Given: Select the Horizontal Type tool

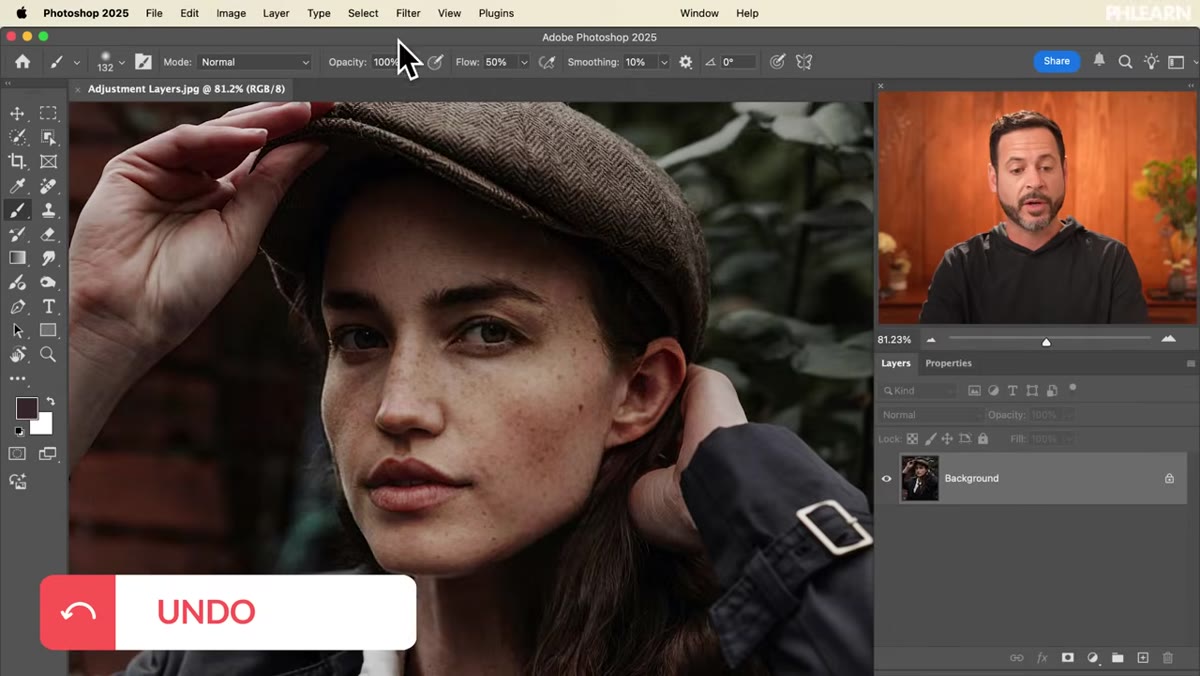Looking at the screenshot, I should 48,307.
